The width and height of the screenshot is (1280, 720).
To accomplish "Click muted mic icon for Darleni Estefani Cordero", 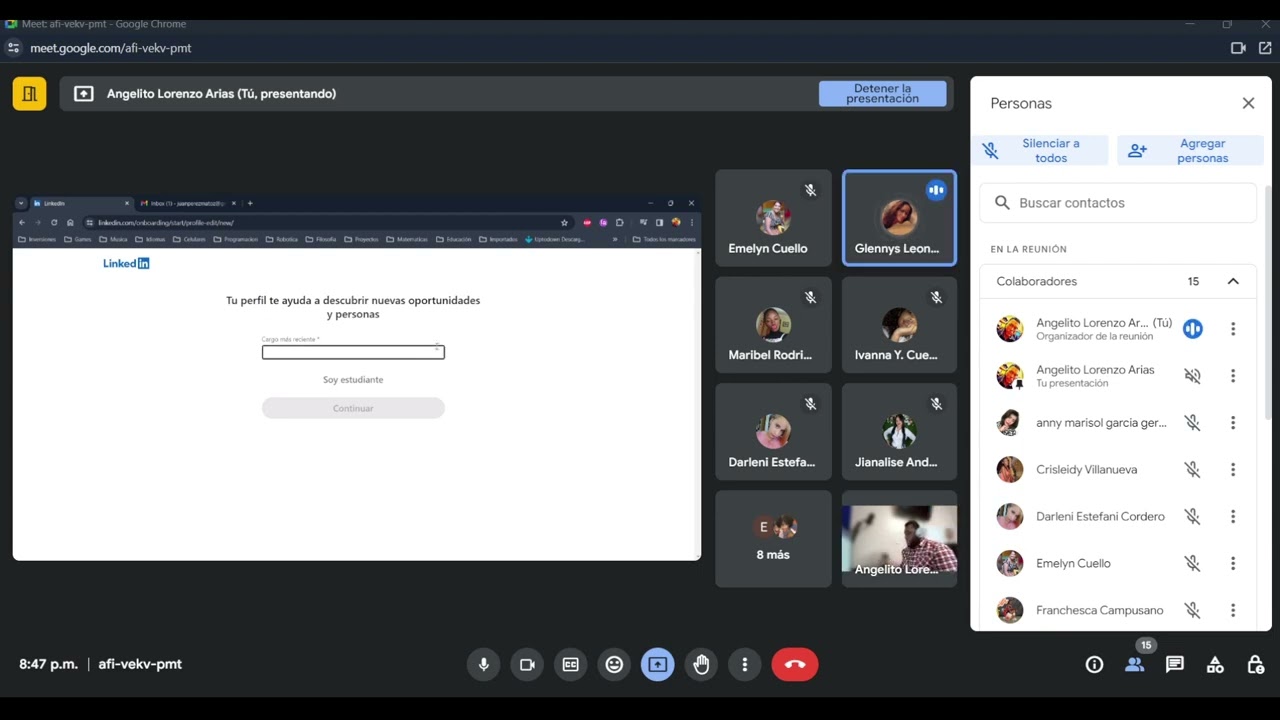I will (x=1192, y=516).
